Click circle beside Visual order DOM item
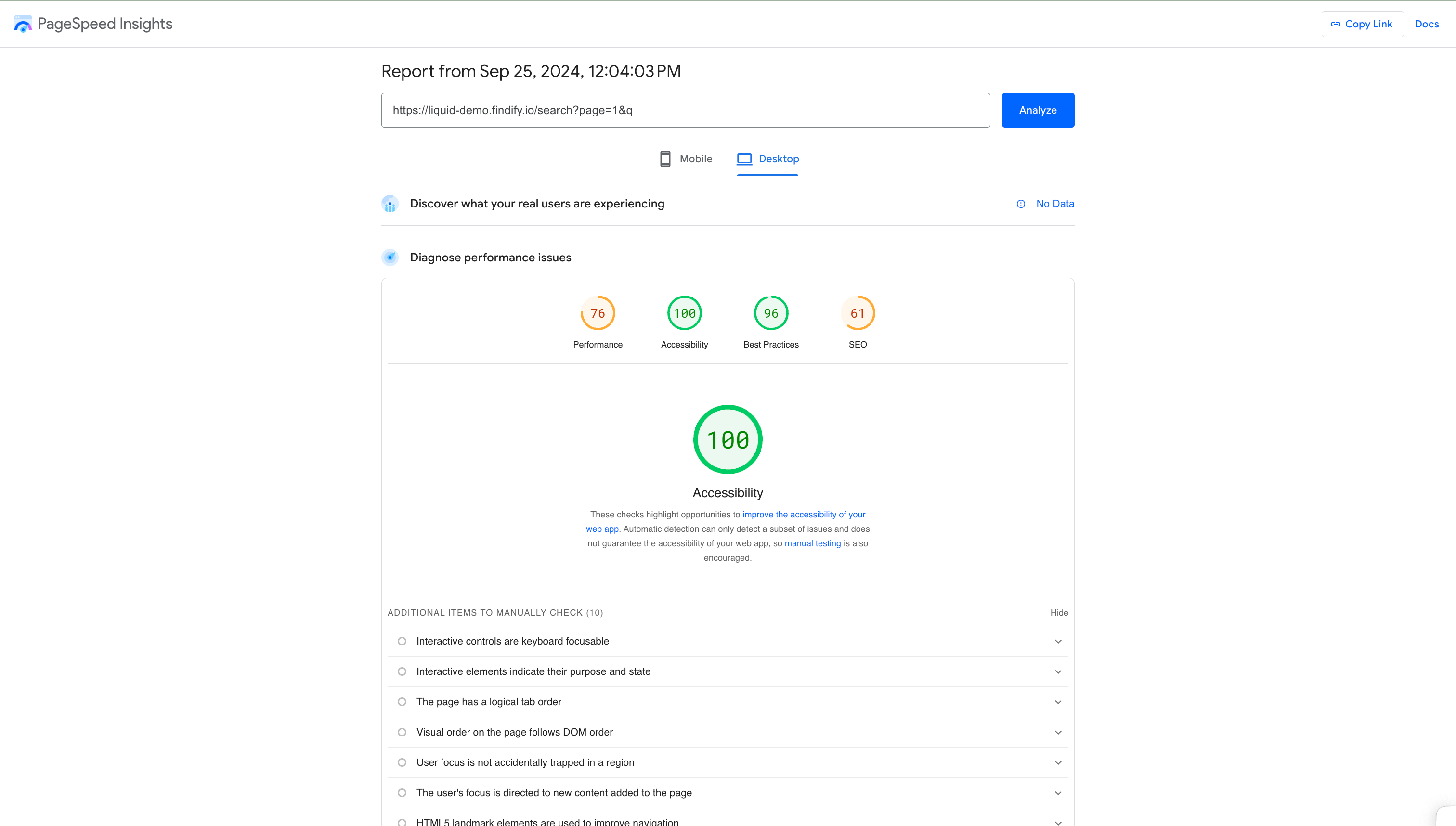The image size is (1456, 826). click(x=402, y=732)
